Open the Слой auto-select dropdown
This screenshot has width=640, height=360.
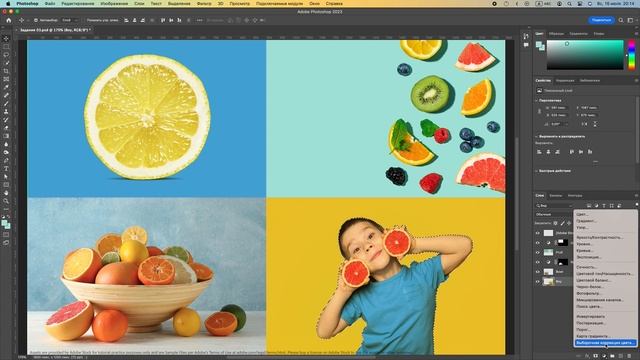coord(69,20)
